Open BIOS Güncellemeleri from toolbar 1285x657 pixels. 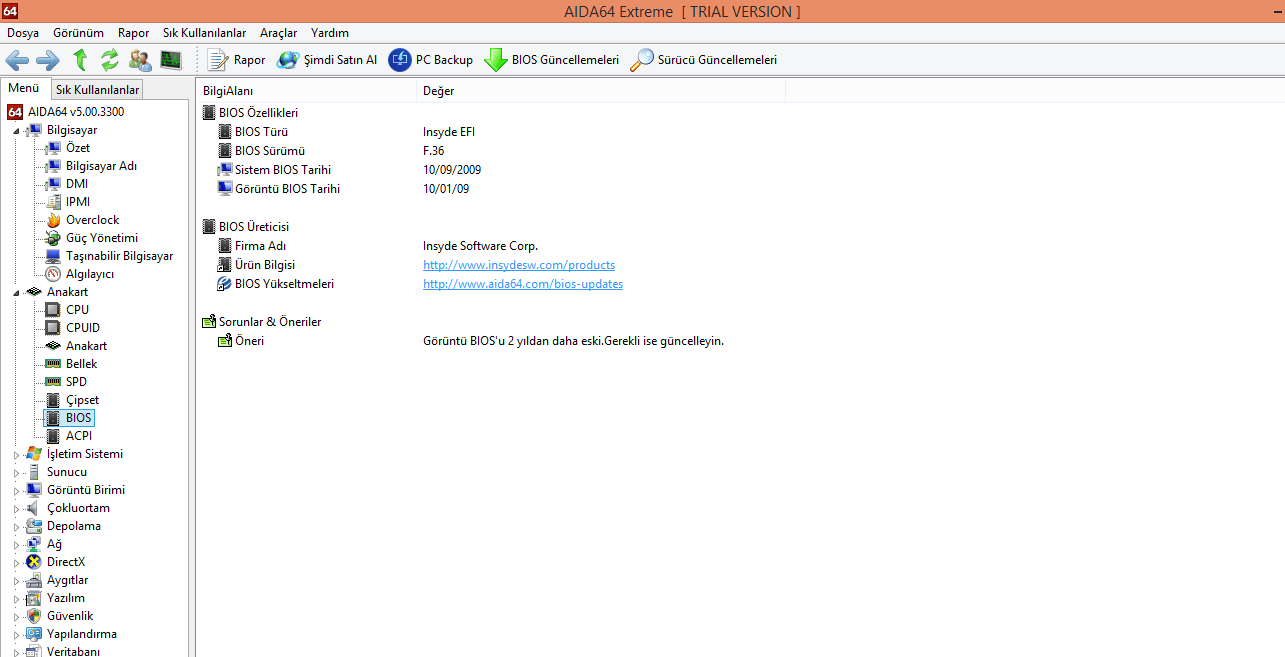pos(552,60)
